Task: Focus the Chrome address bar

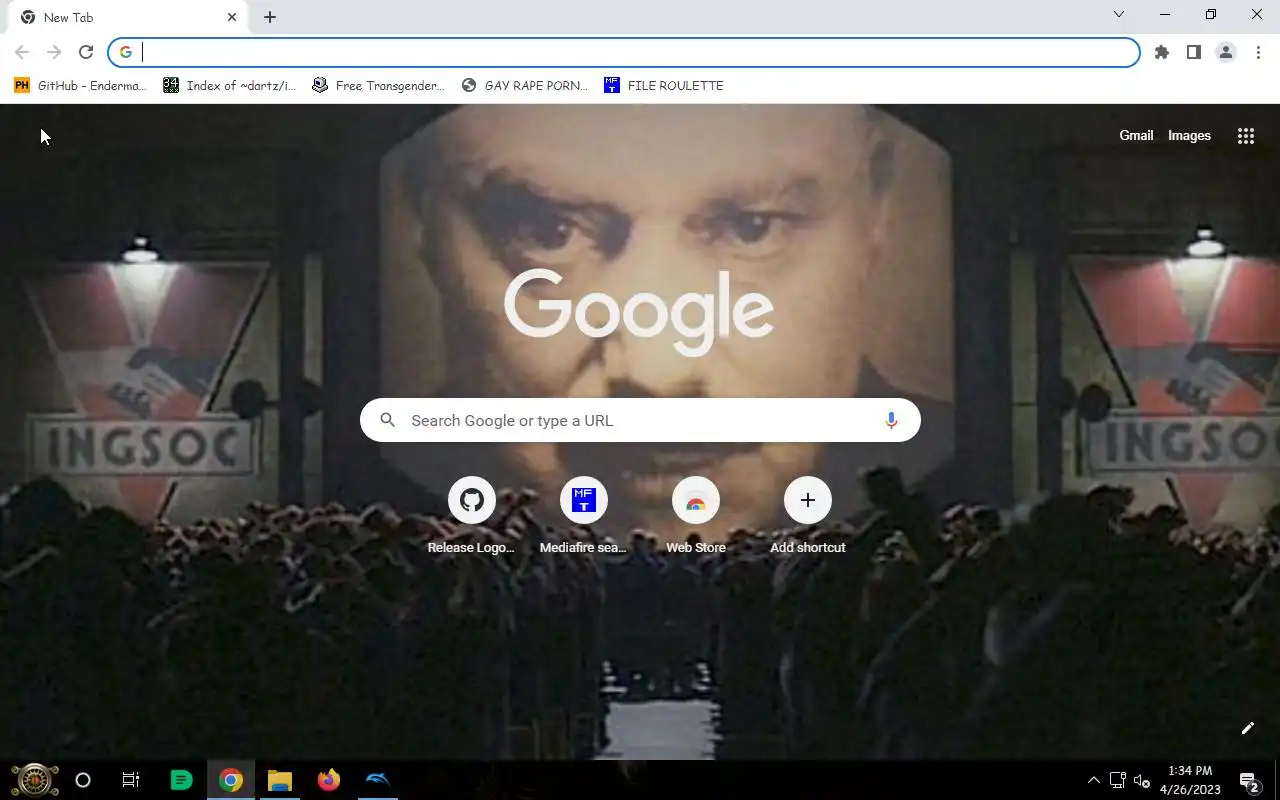Action: (x=624, y=52)
